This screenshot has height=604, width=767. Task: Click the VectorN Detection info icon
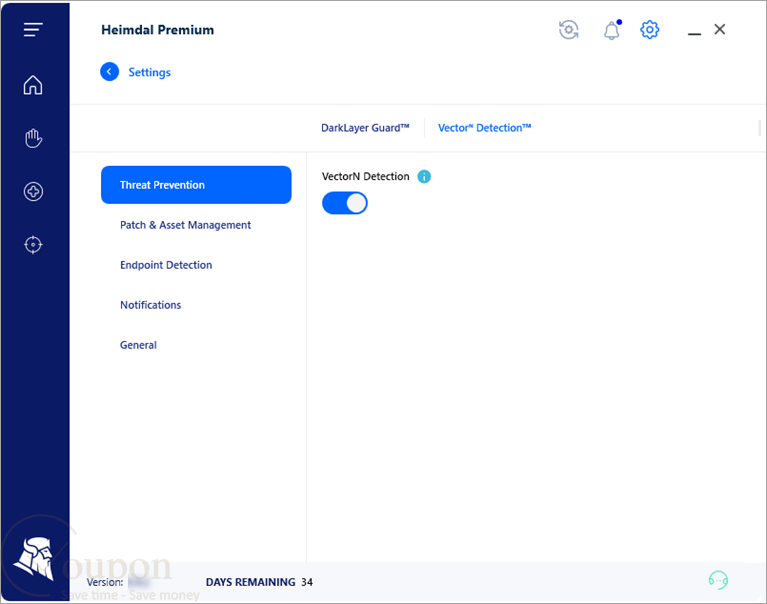[424, 177]
